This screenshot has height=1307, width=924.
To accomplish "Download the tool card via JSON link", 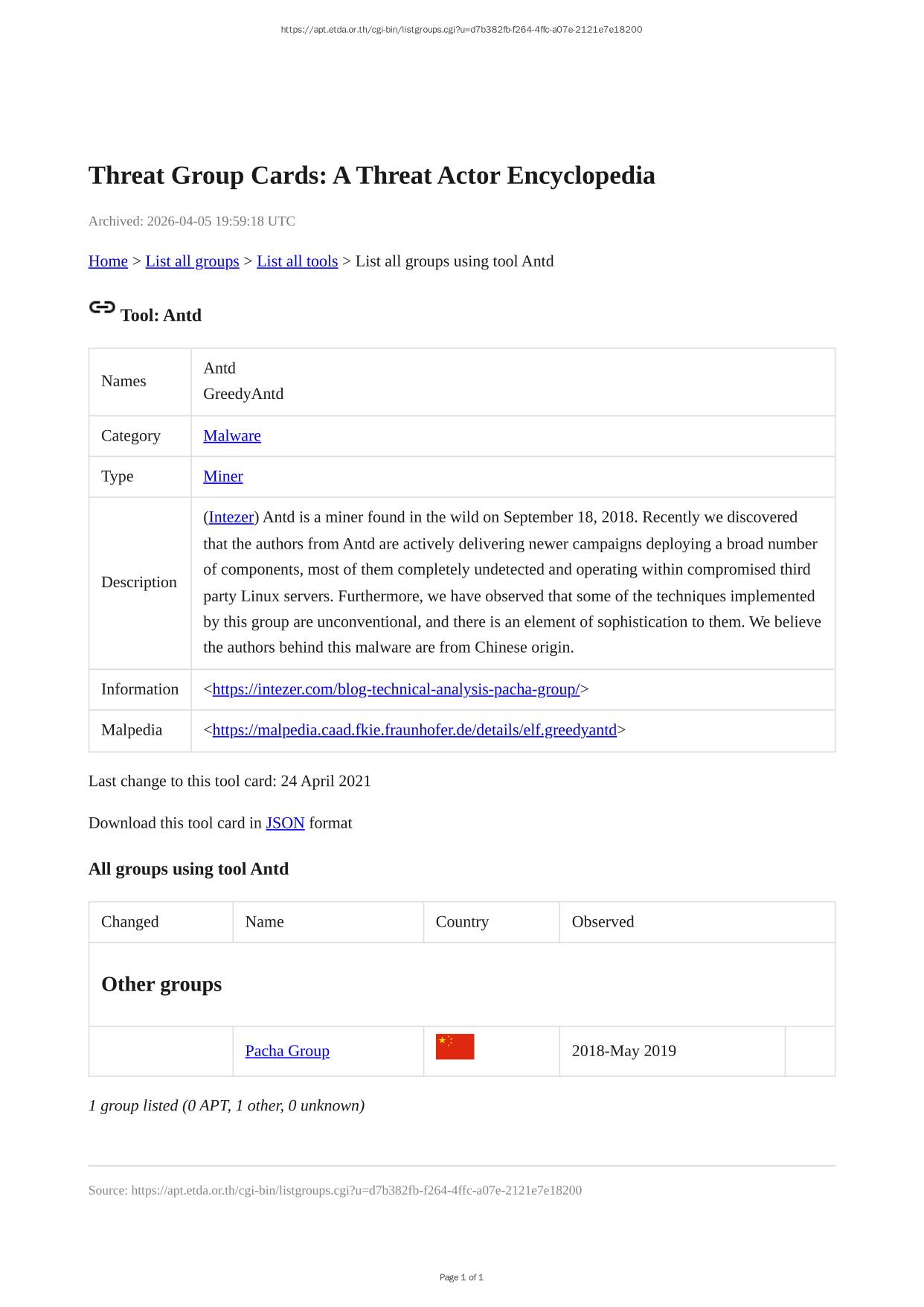I will point(285,823).
